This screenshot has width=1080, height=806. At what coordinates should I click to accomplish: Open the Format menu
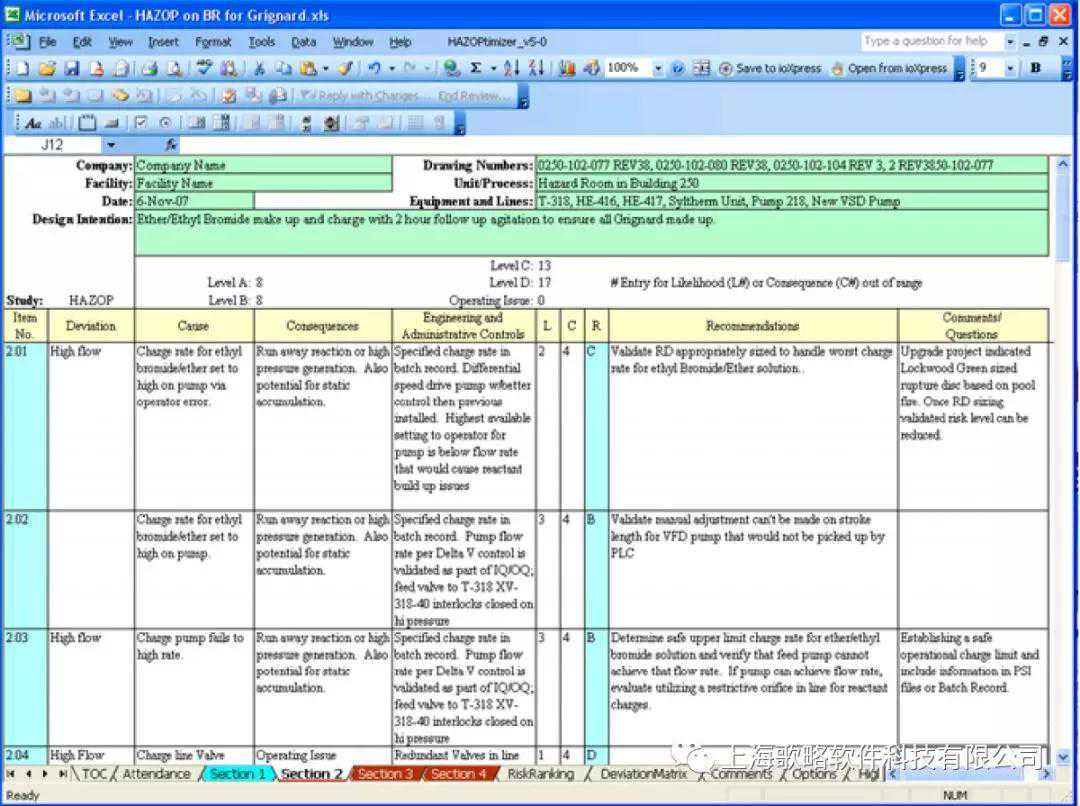pos(213,42)
